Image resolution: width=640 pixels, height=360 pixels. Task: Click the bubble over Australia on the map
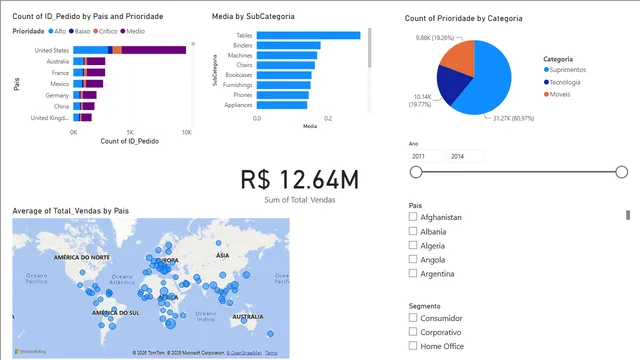(244, 320)
